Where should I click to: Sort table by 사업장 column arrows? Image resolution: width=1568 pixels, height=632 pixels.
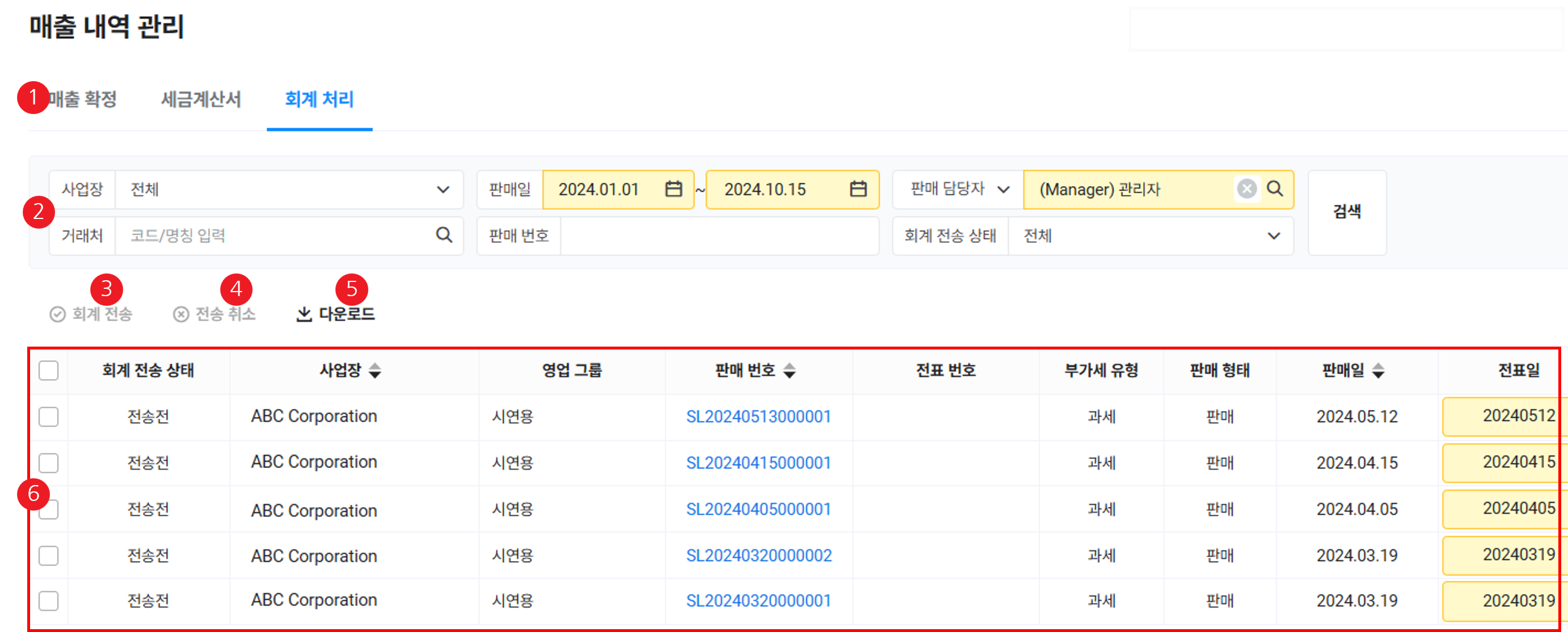[x=375, y=370]
